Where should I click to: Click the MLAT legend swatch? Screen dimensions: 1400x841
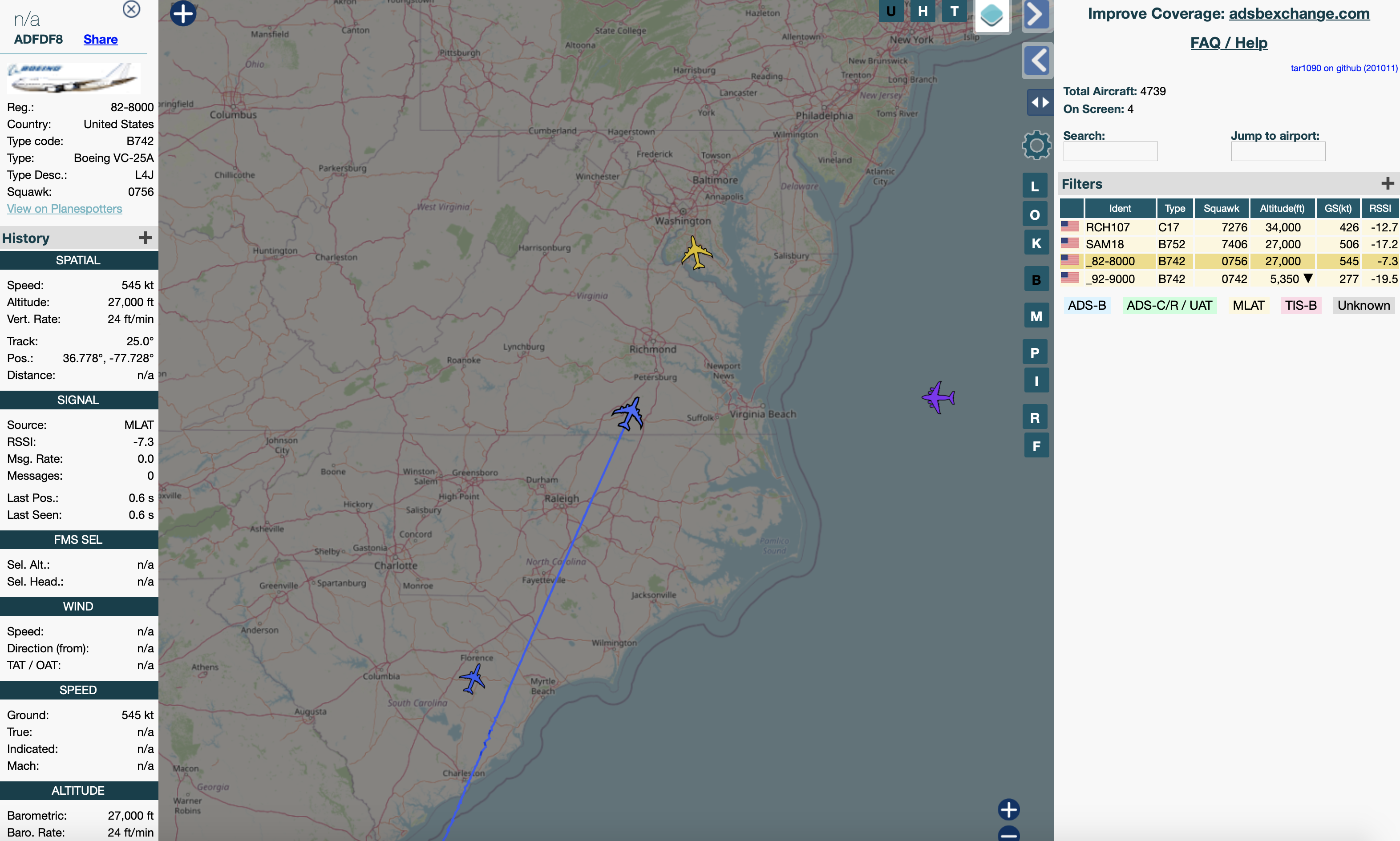click(1248, 305)
